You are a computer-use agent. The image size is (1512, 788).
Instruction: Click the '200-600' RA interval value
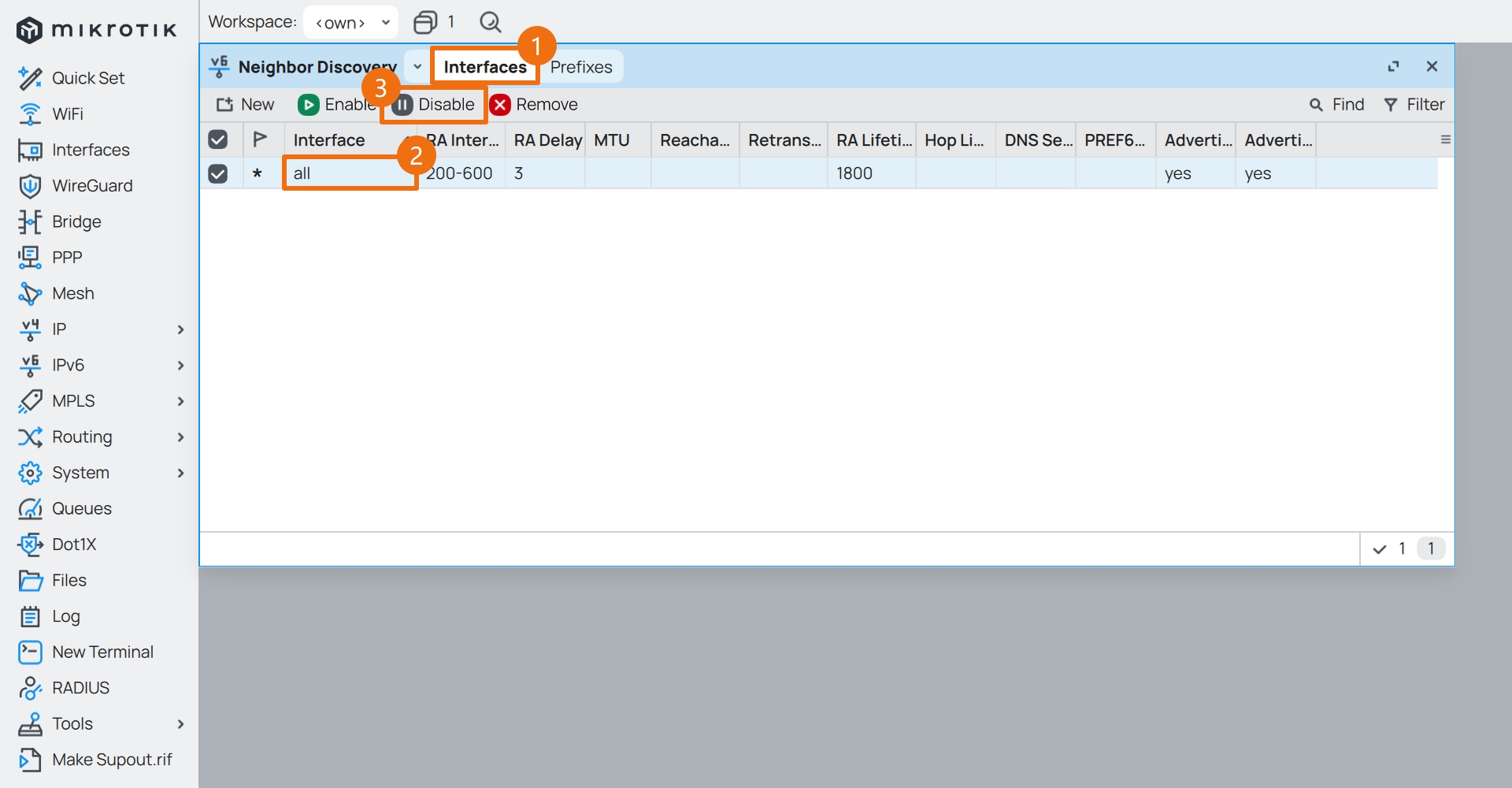pos(461,173)
